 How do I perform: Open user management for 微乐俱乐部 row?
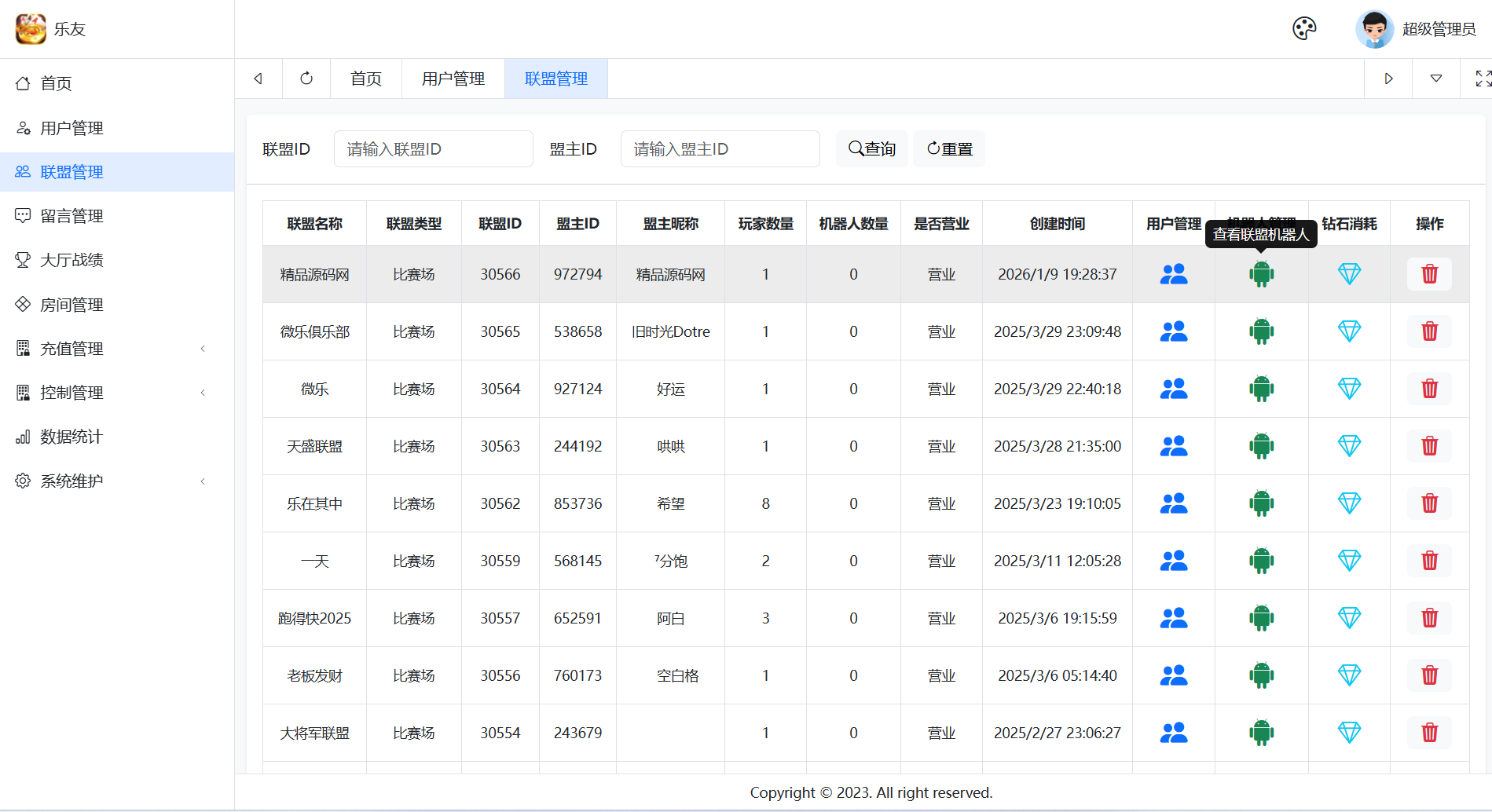(1174, 331)
